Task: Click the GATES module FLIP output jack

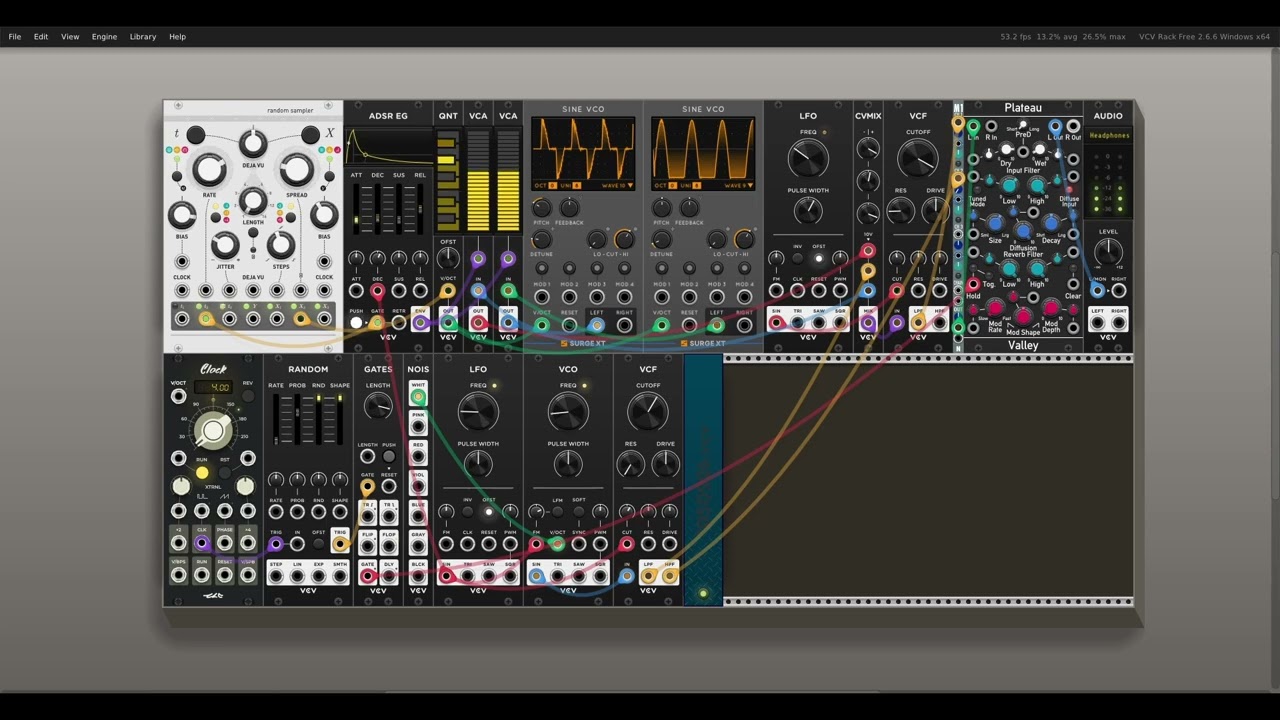Action: 367,546
